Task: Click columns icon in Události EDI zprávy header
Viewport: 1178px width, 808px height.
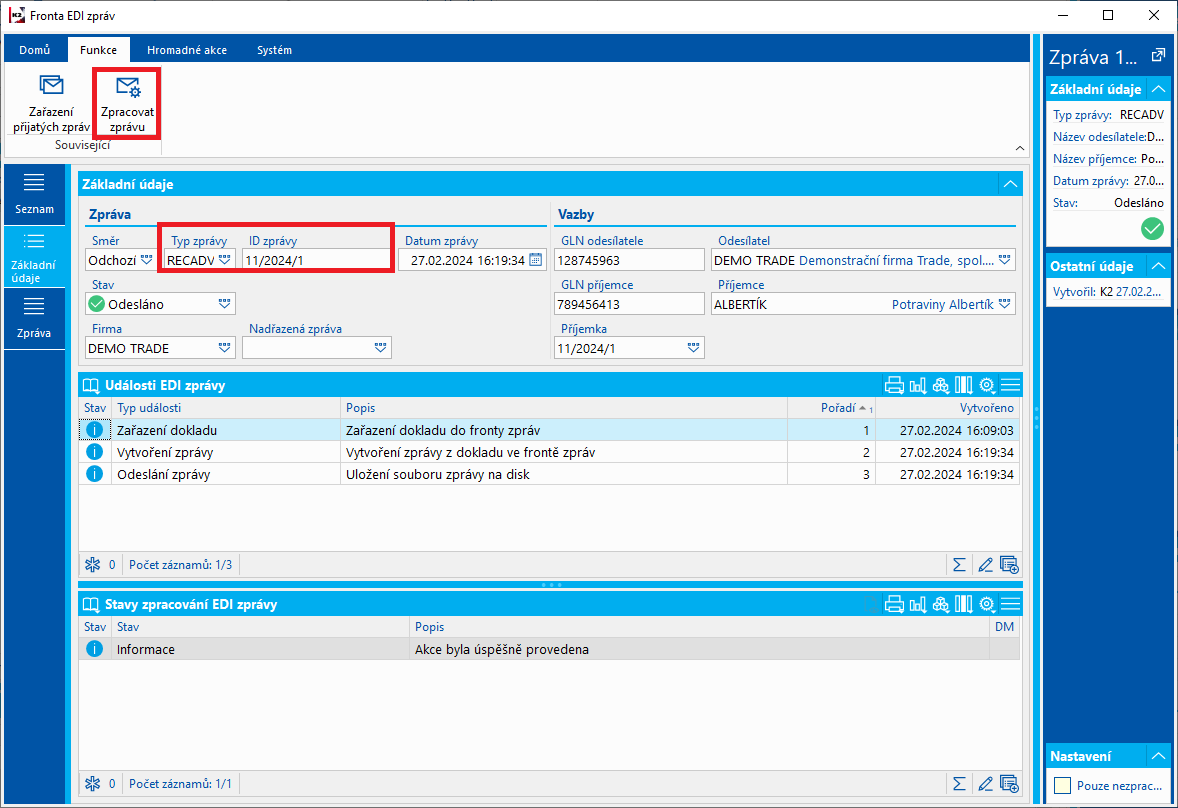Action: pyautogui.click(x=964, y=385)
